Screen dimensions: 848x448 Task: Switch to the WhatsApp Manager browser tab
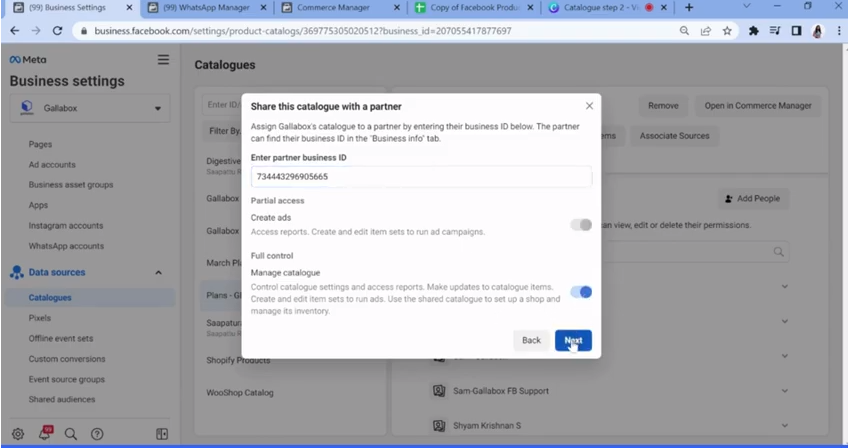coord(207,8)
